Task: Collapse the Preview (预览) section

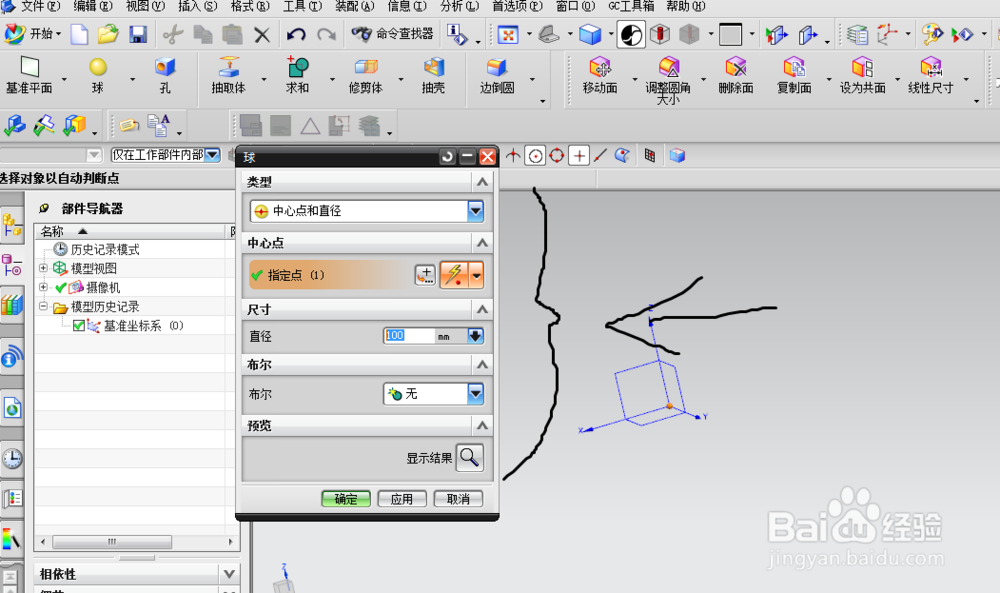Action: pos(482,425)
